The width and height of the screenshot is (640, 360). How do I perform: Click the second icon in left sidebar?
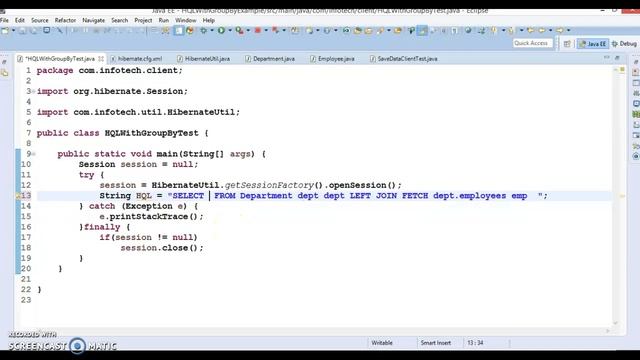pyautogui.click(x=4, y=73)
